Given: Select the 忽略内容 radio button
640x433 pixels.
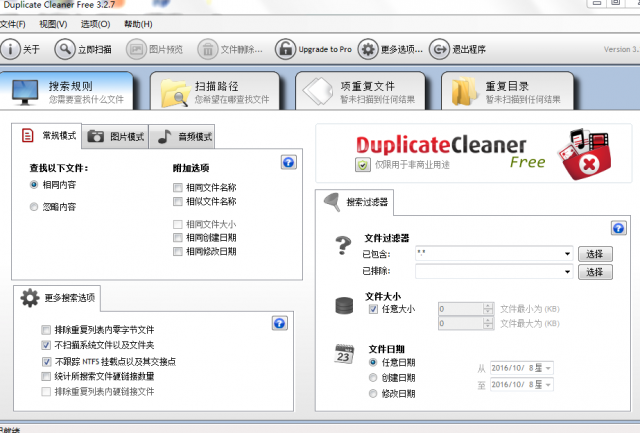Looking at the screenshot, I should (34, 207).
